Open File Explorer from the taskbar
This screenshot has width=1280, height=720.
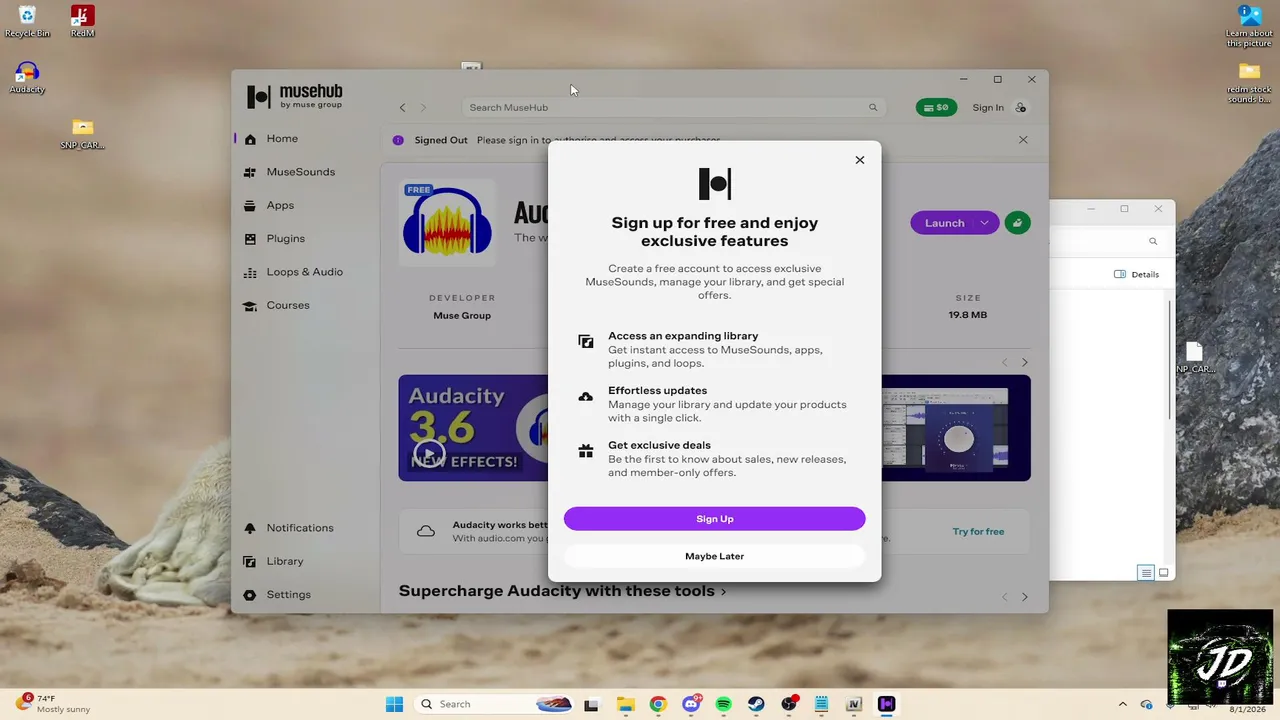625,705
